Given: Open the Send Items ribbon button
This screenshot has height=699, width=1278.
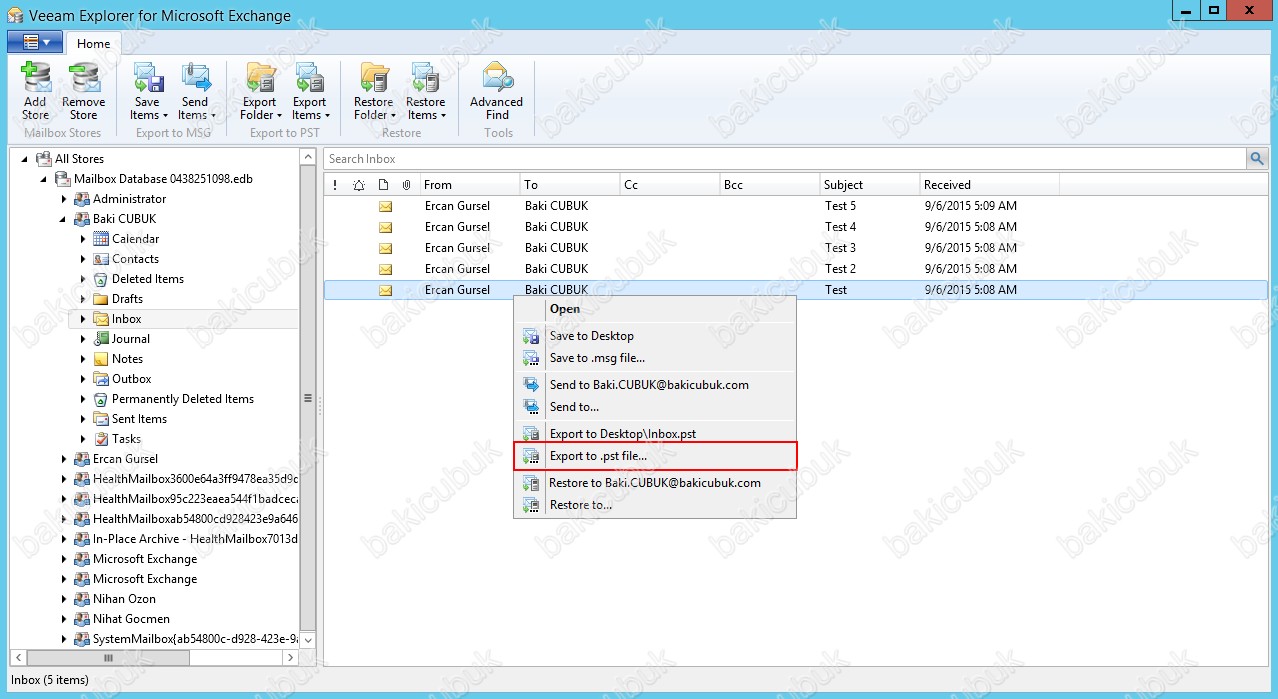Looking at the screenshot, I should (x=195, y=91).
